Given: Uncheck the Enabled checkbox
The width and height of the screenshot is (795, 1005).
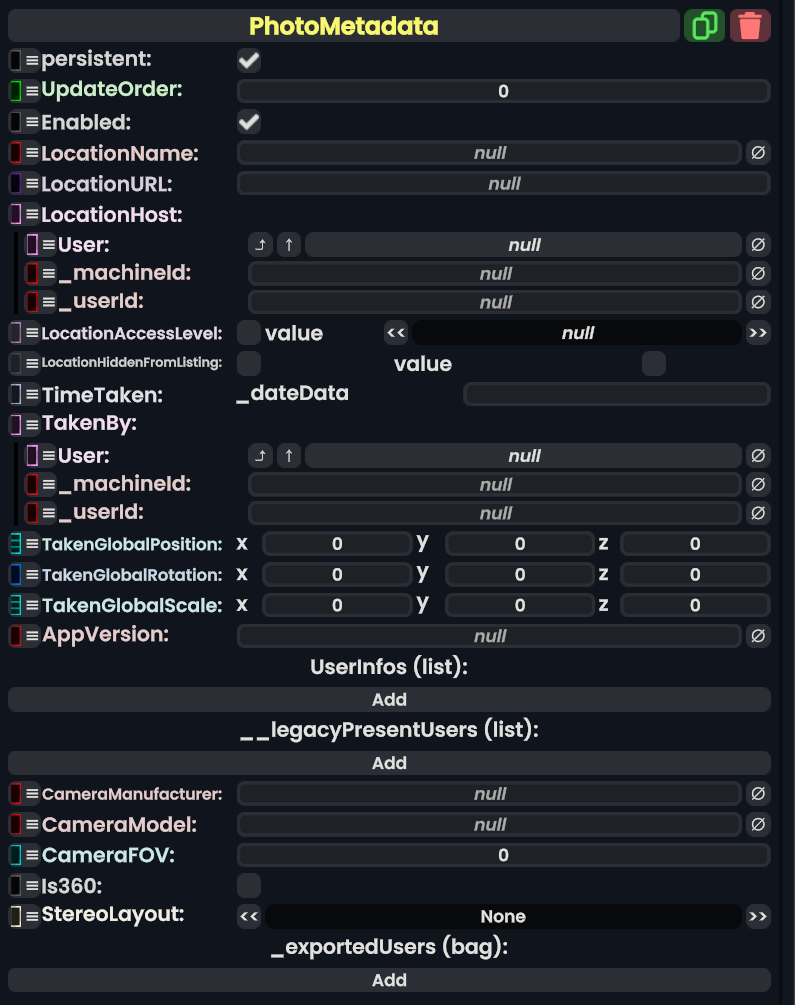Looking at the screenshot, I should tap(249, 123).
